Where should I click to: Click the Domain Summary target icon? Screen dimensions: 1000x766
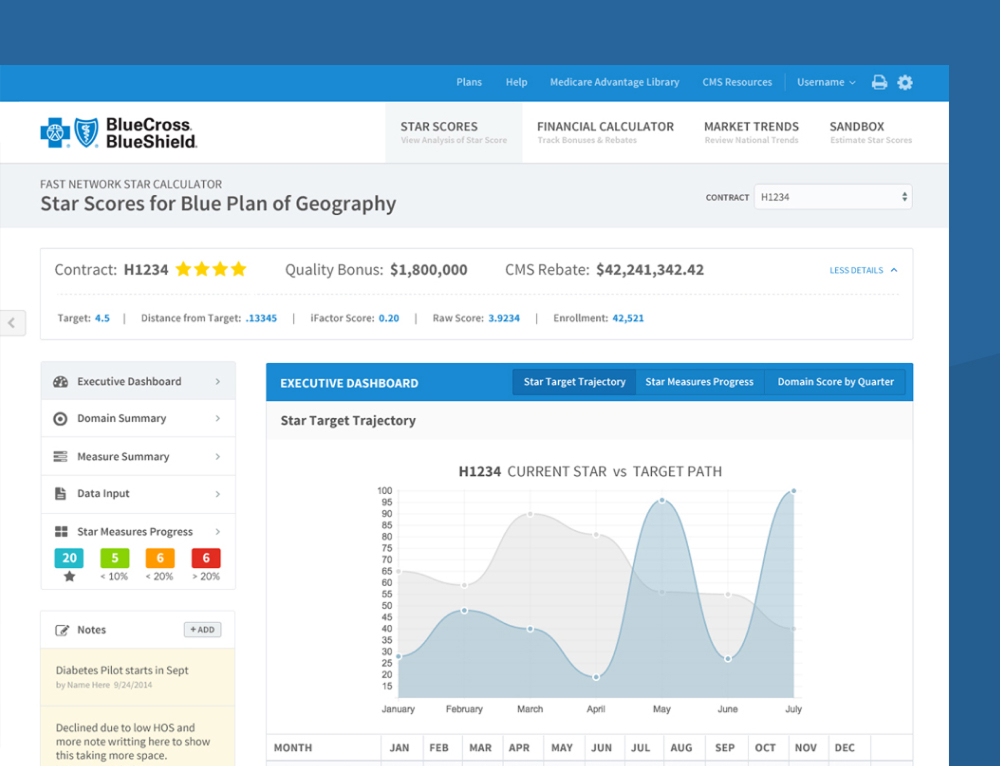[x=60, y=419]
